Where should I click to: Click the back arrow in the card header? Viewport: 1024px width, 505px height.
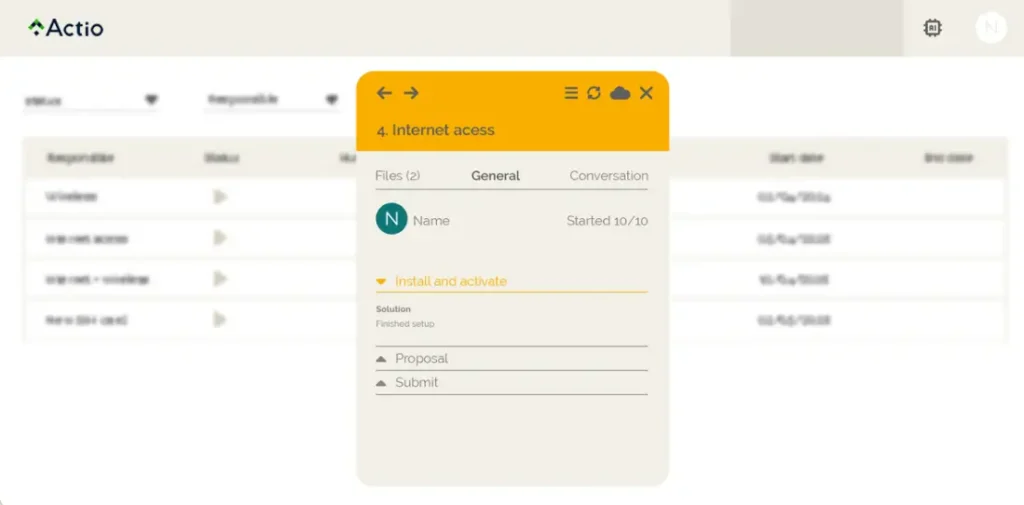click(x=384, y=93)
